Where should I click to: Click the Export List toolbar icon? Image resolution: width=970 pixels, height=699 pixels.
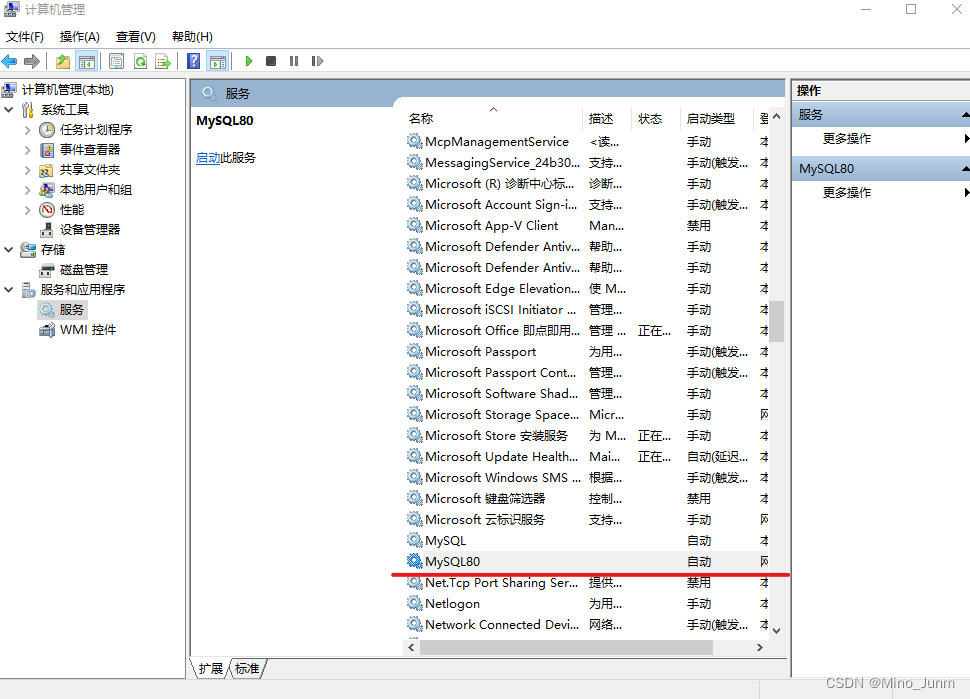click(163, 61)
